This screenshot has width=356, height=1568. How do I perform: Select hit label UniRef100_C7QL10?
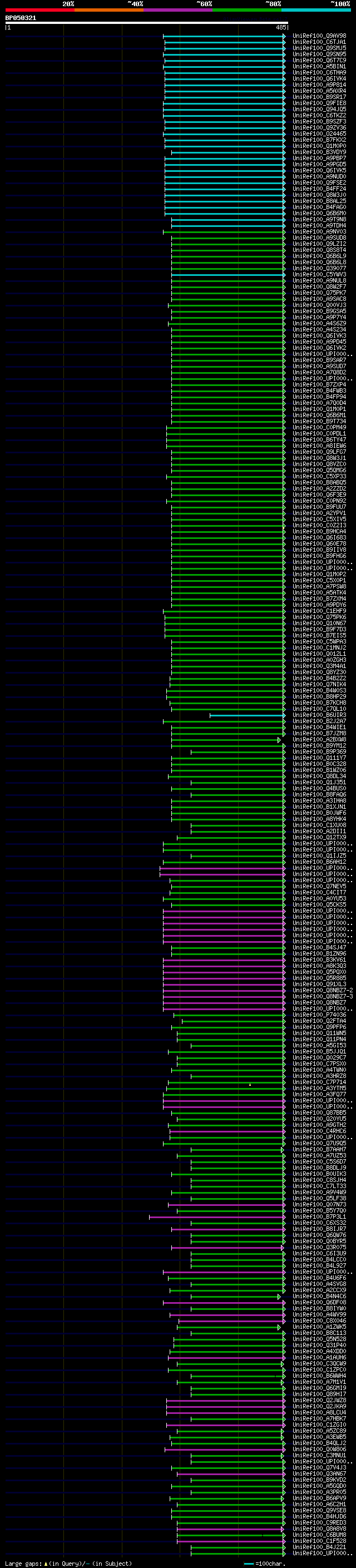319,709
